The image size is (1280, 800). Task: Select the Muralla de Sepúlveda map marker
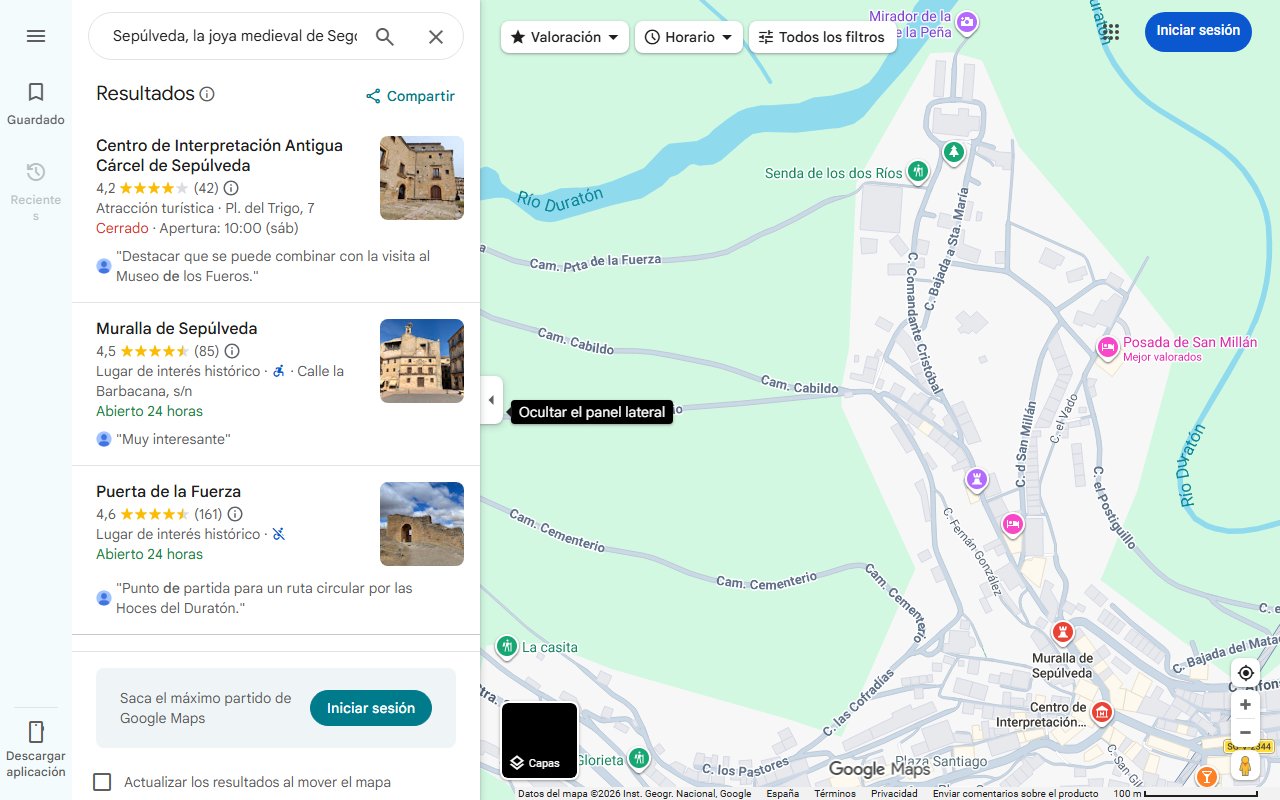click(1062, 631)
